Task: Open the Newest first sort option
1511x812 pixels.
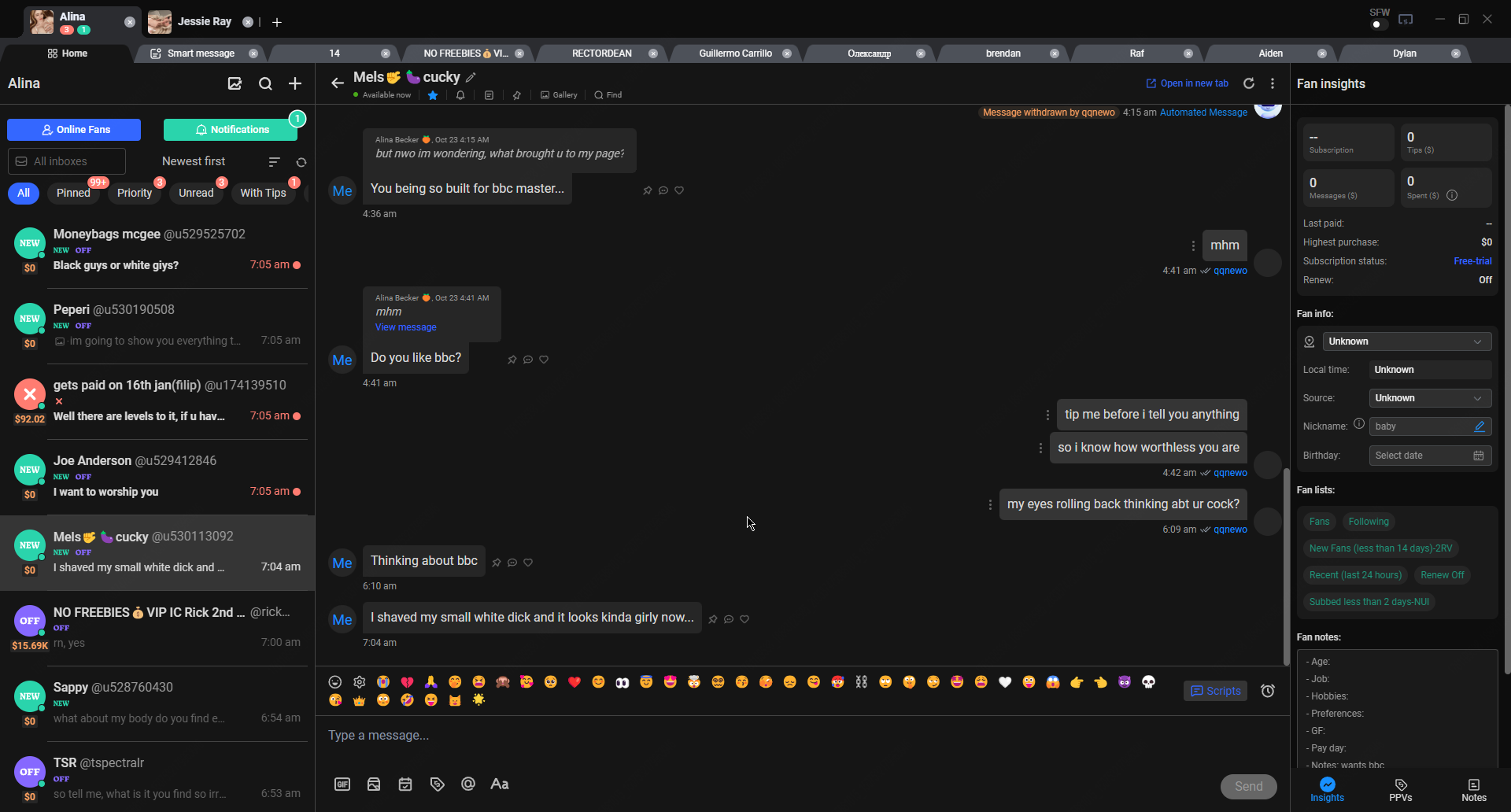Action: 194,161
